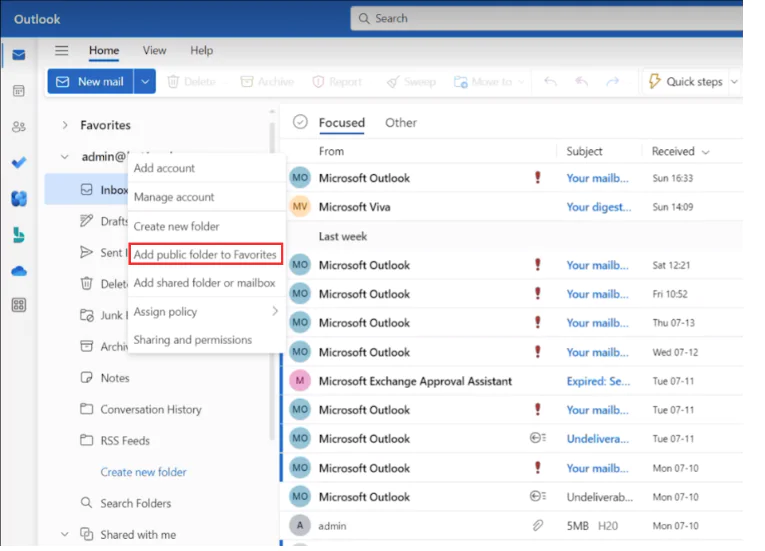Open the To Do checkmark icon
Screen dimensions: 765x551
click(19, 163)
